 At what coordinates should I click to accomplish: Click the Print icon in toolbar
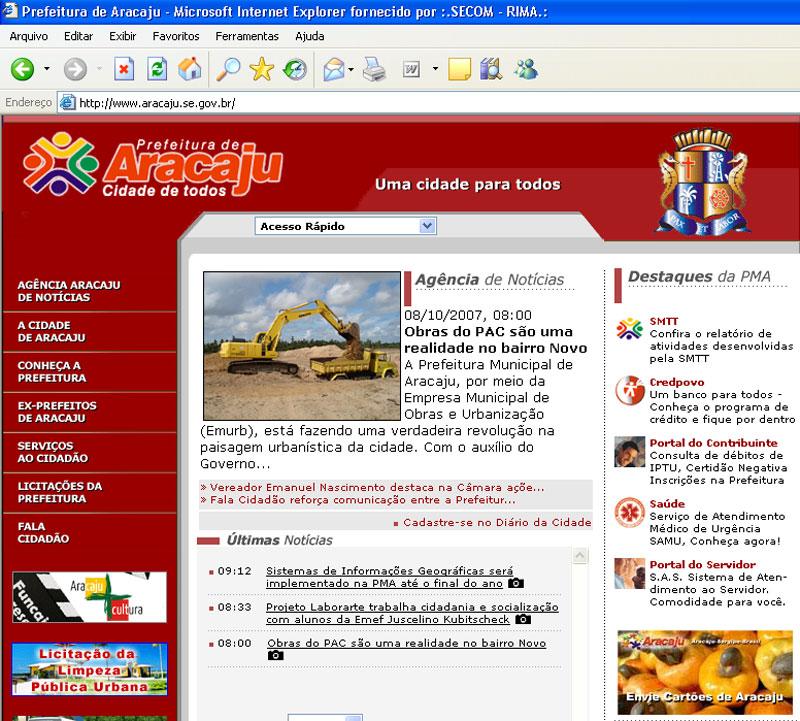374,69
